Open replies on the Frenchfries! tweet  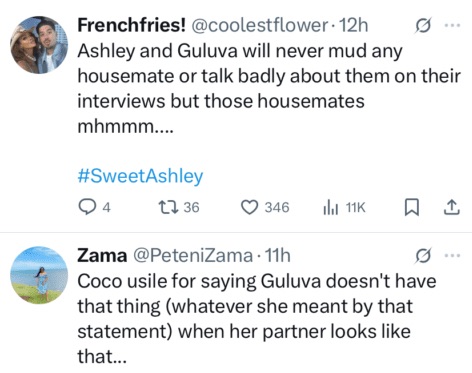point(94,207)
